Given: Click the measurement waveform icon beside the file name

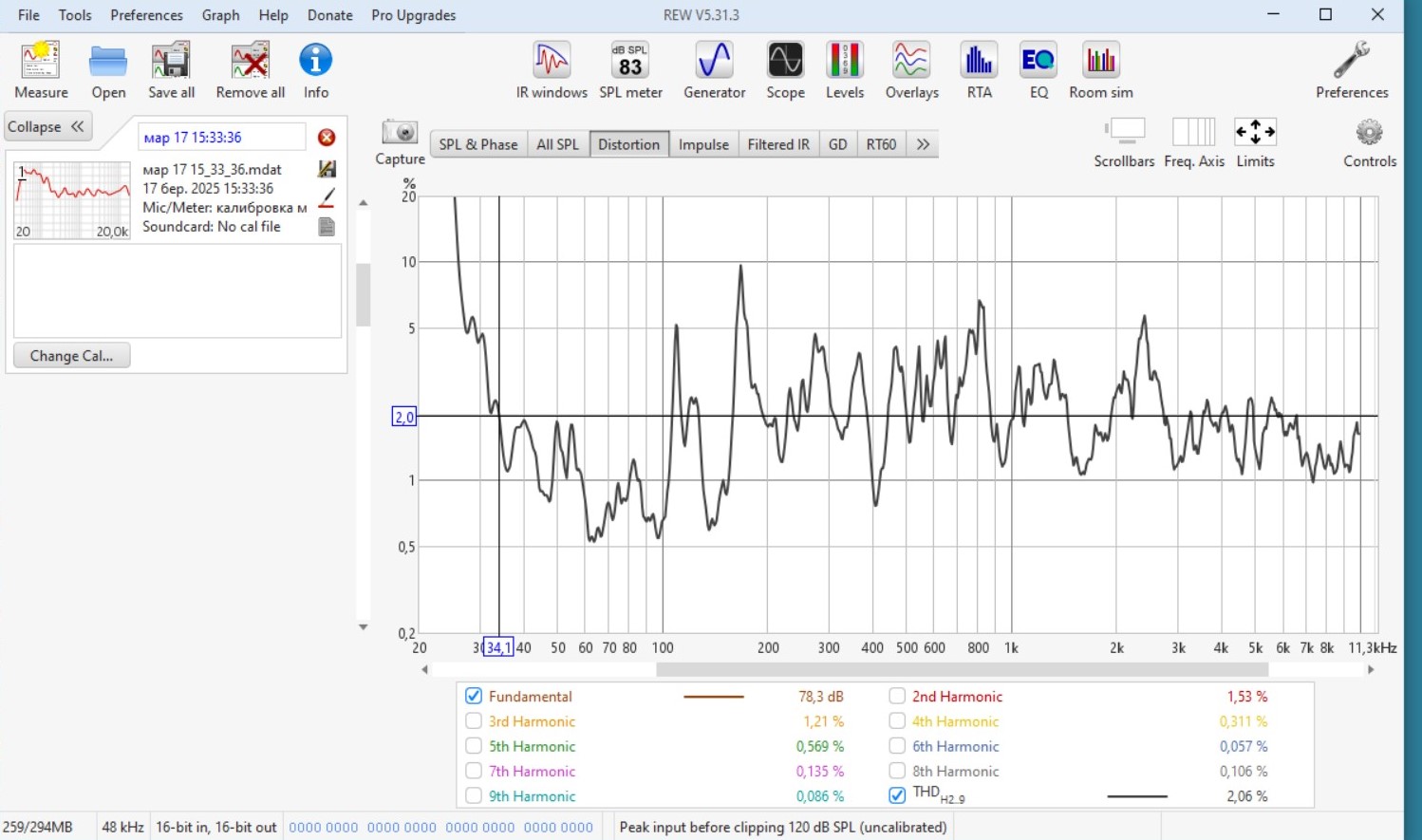Looking at the screenshot, I should 327,169.
